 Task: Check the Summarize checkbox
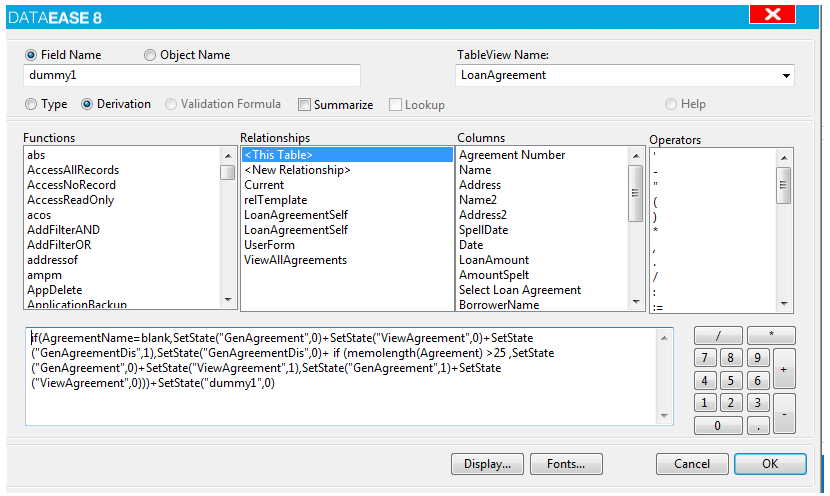pyautogui.click(x=304, y=105)
